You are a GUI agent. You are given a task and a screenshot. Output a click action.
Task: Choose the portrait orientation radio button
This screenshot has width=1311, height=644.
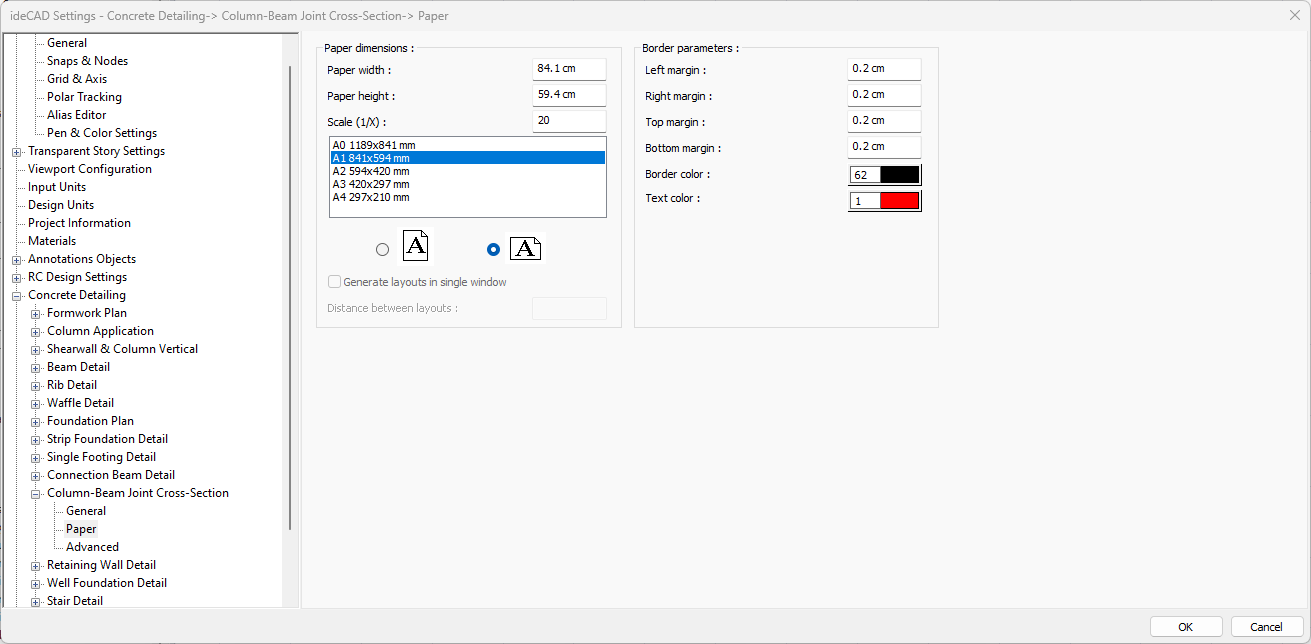(382, 250)
